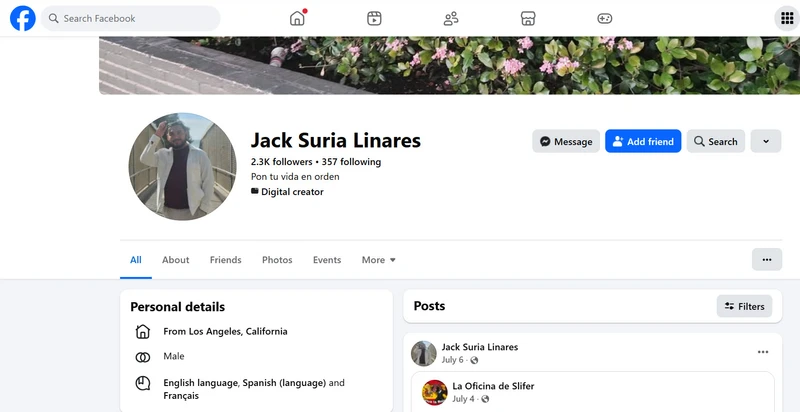
Task: Click the profile Search button
Action: tap(715, 141)
